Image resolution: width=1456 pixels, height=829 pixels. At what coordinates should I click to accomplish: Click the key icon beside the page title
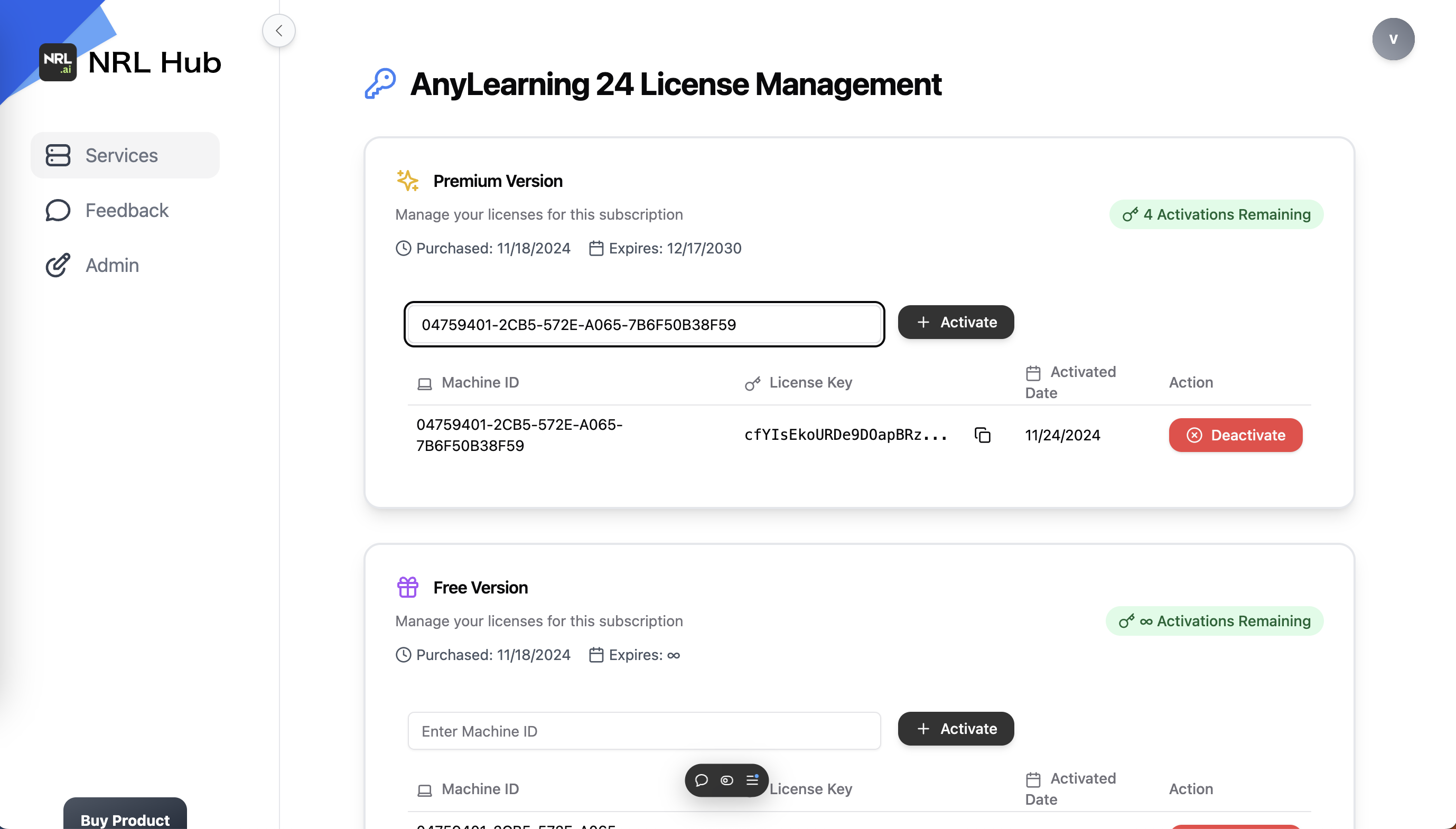[x=380, y=83]
